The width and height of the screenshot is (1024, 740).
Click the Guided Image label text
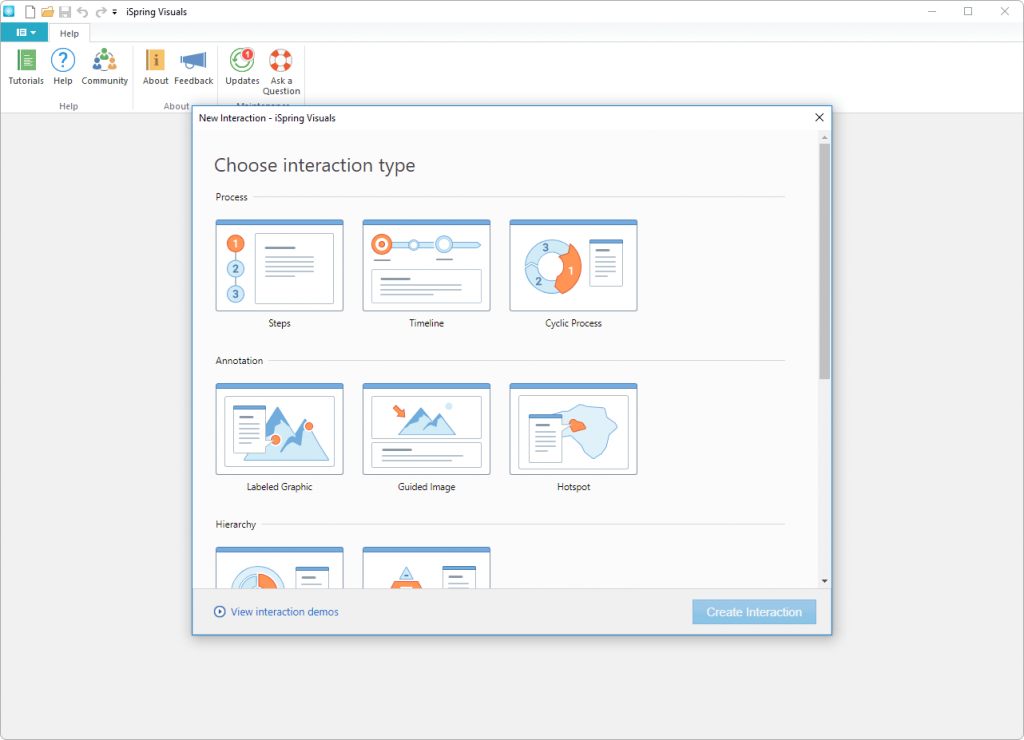426,487
